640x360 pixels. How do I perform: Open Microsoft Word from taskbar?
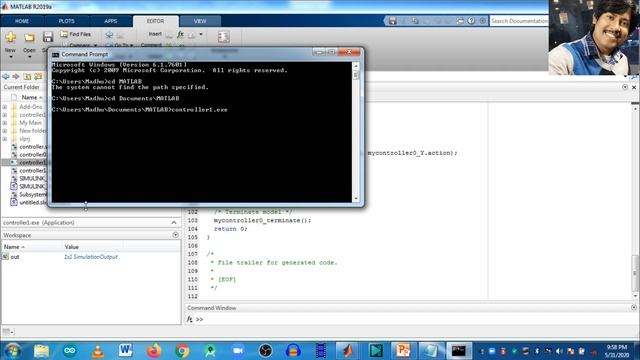tap(126, 351)
